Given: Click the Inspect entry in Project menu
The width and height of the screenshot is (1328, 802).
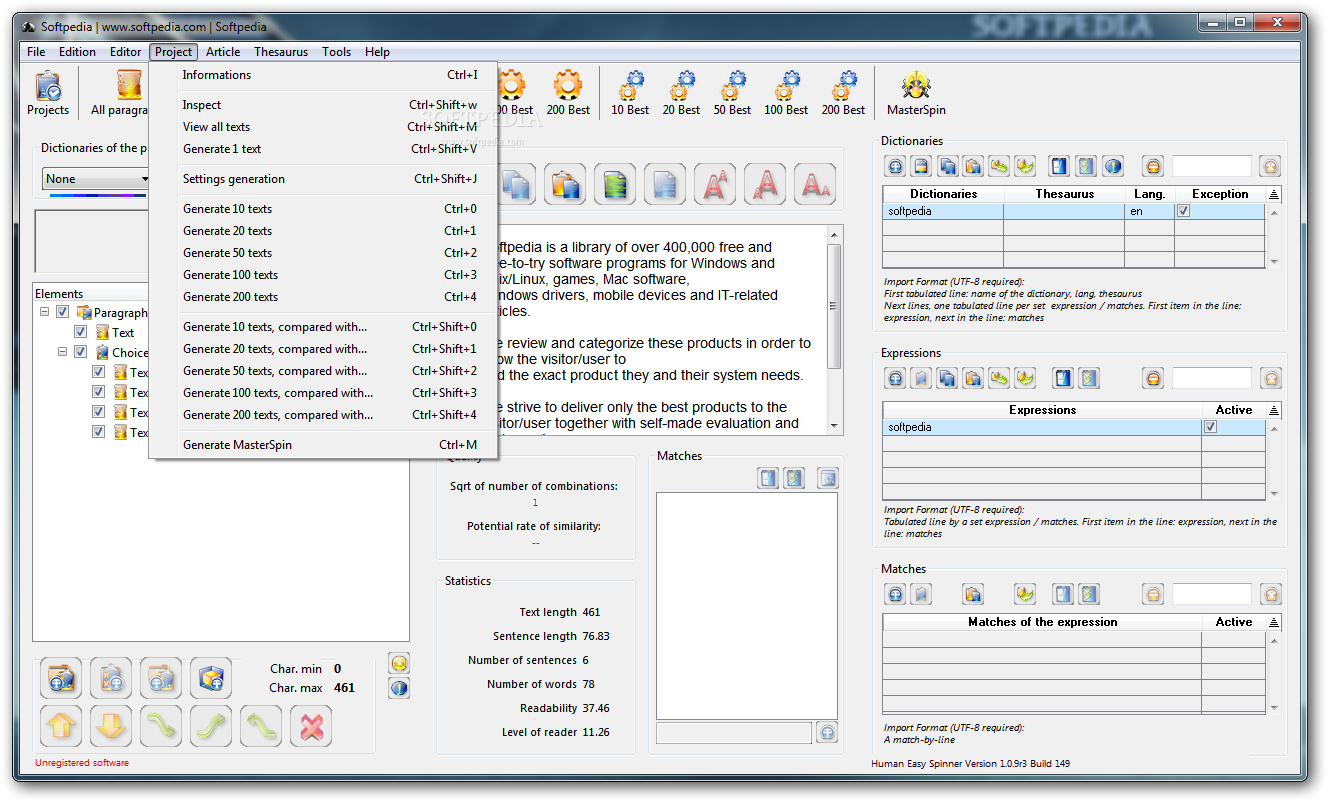Looking at the screenshot, I should [325, 105].
